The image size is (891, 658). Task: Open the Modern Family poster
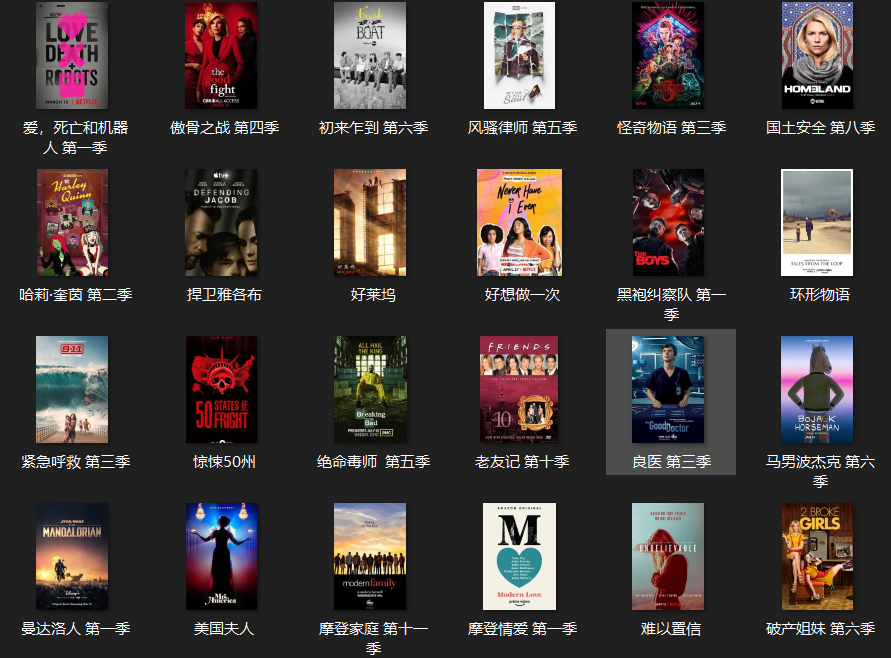click(x=370, y=556)
